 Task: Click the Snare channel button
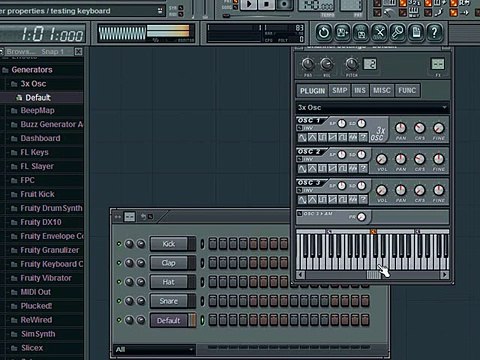tap(169, 301)
